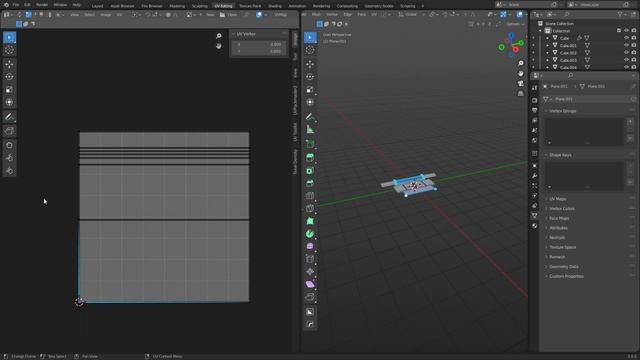Select the Rip Region tool in 3D viewport
Image resolution: width=640 pixels, height=360 pixels.
[310, 297]
